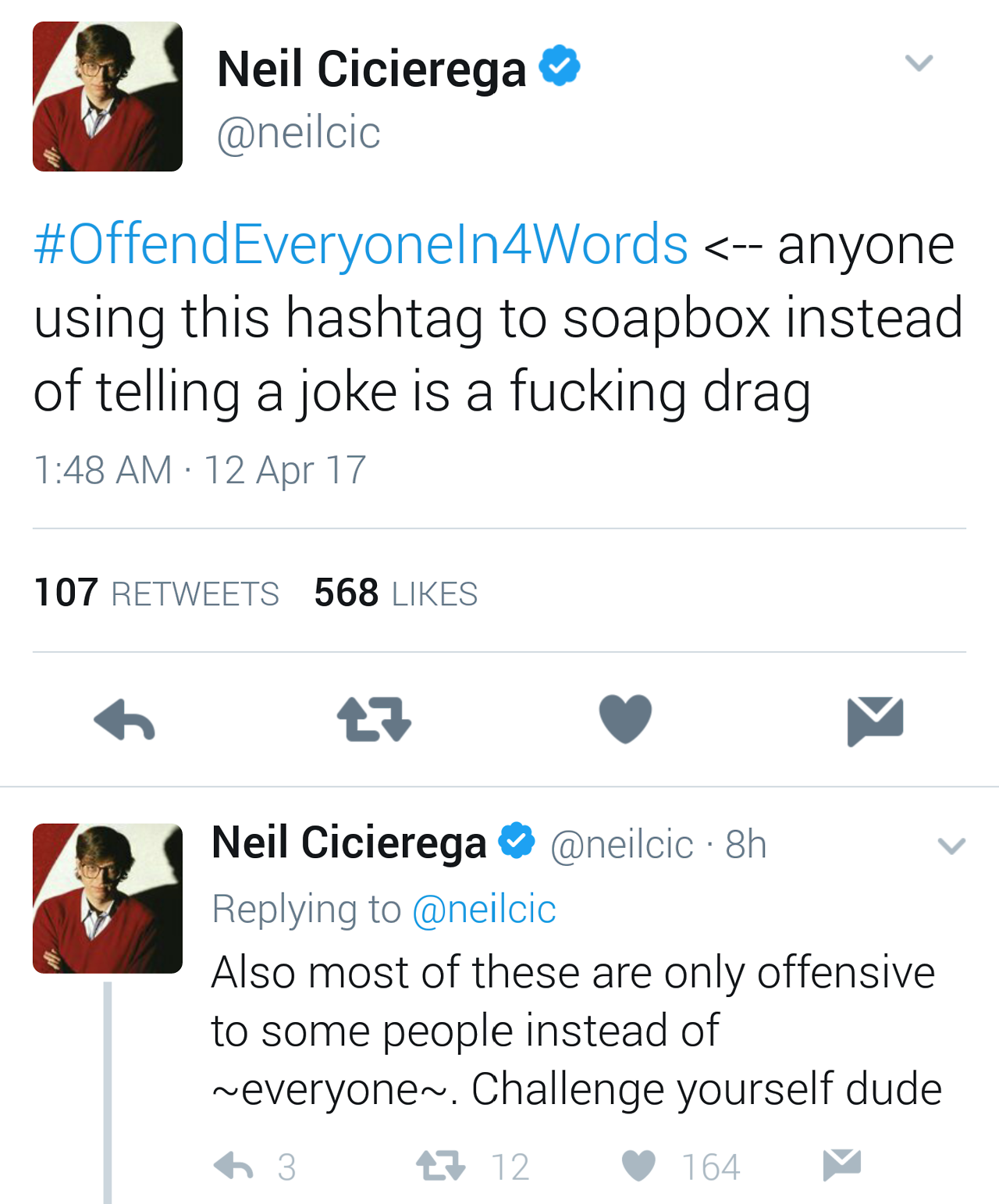999x1204 pixels.
Task: Click verified badge on reply tweet
Action: pyautogui.click(x=517, y=841)
